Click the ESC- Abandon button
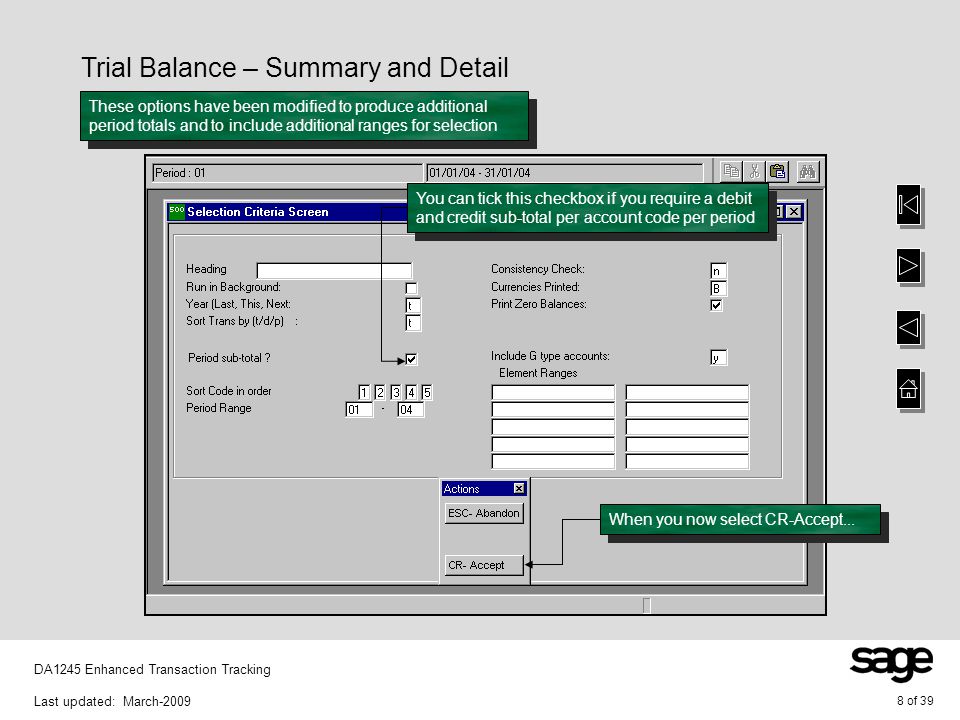 pyautogui.click(x=484, y=513)
